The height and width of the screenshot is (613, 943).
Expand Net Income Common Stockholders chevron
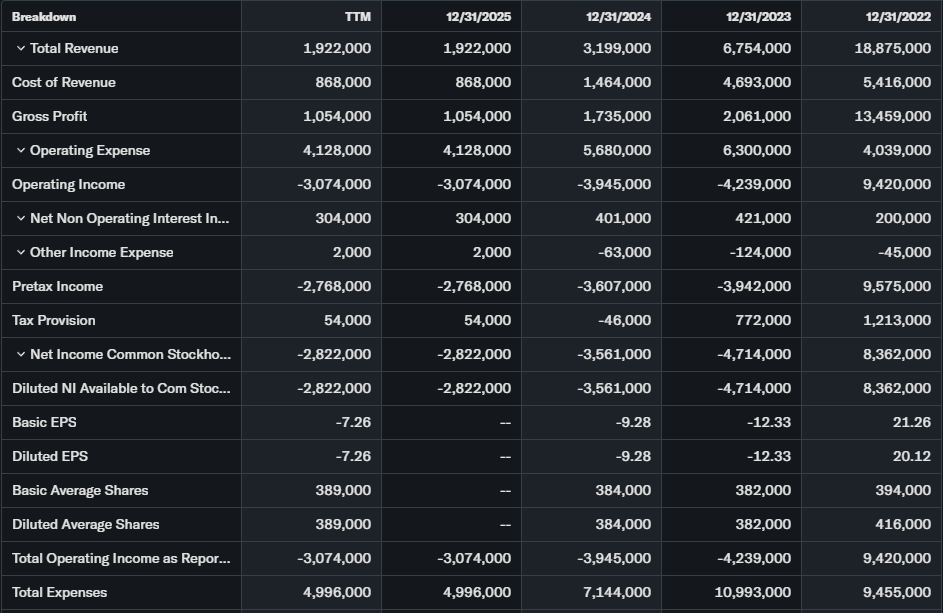[20, 355]
